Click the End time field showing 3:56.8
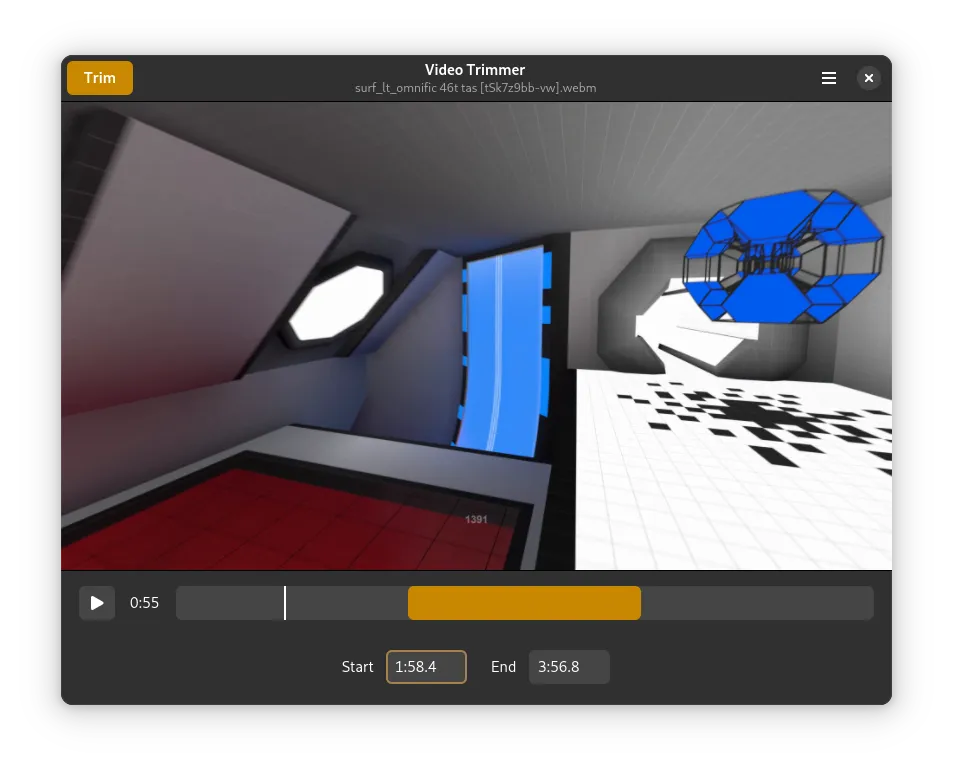This screenshot has height=772, width=953. point(569,667)
